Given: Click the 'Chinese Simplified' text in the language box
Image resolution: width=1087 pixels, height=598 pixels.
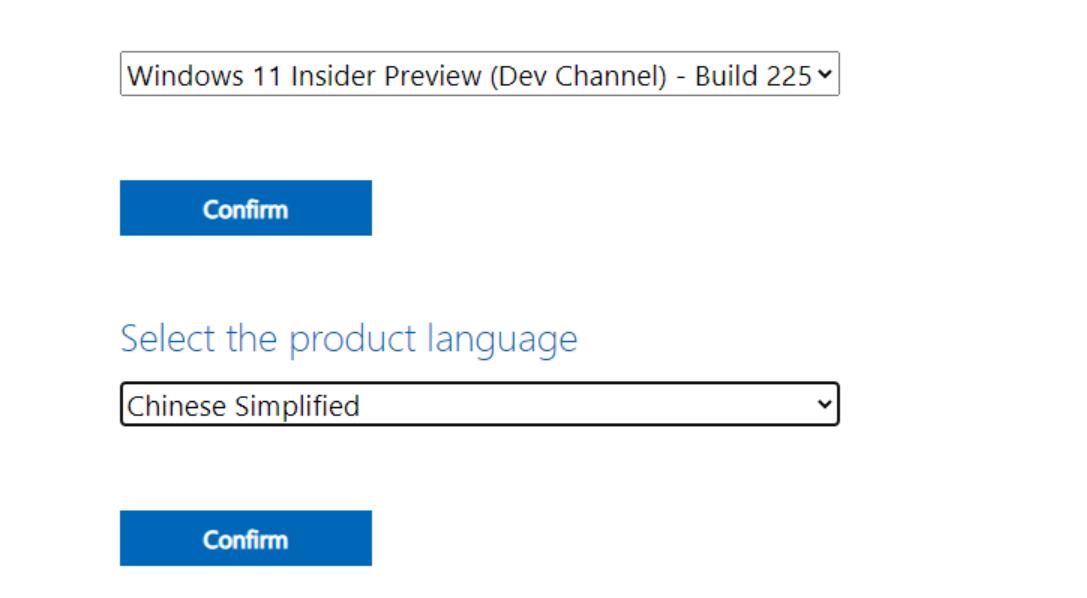Looking at the screenshot, I should pos(243,406).
